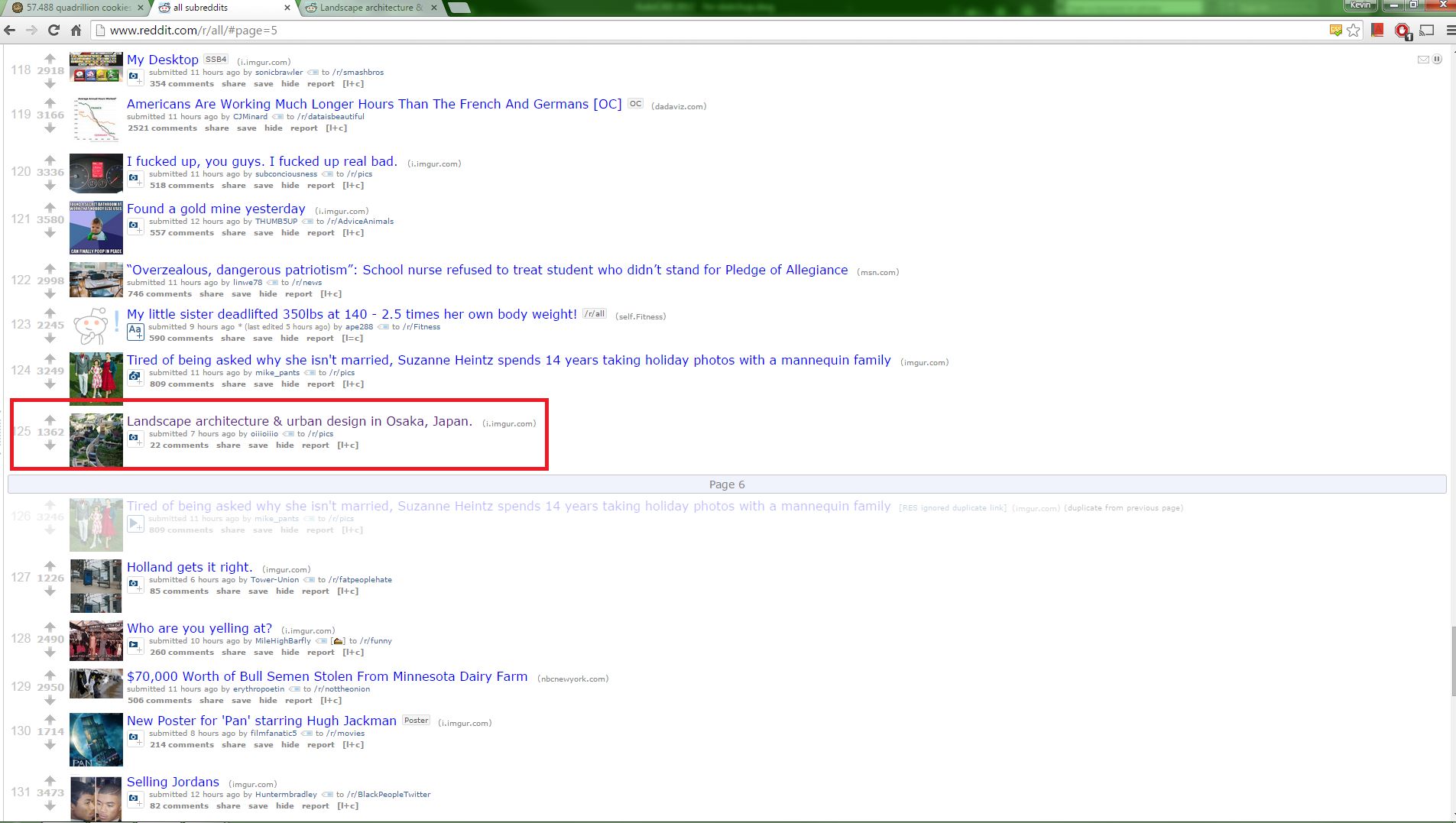The height and width of the screenshot is (823, 1456).
Task: Open '22 comments' on the Osaka post
Action: pyautogui.click(x=179, y=446)
